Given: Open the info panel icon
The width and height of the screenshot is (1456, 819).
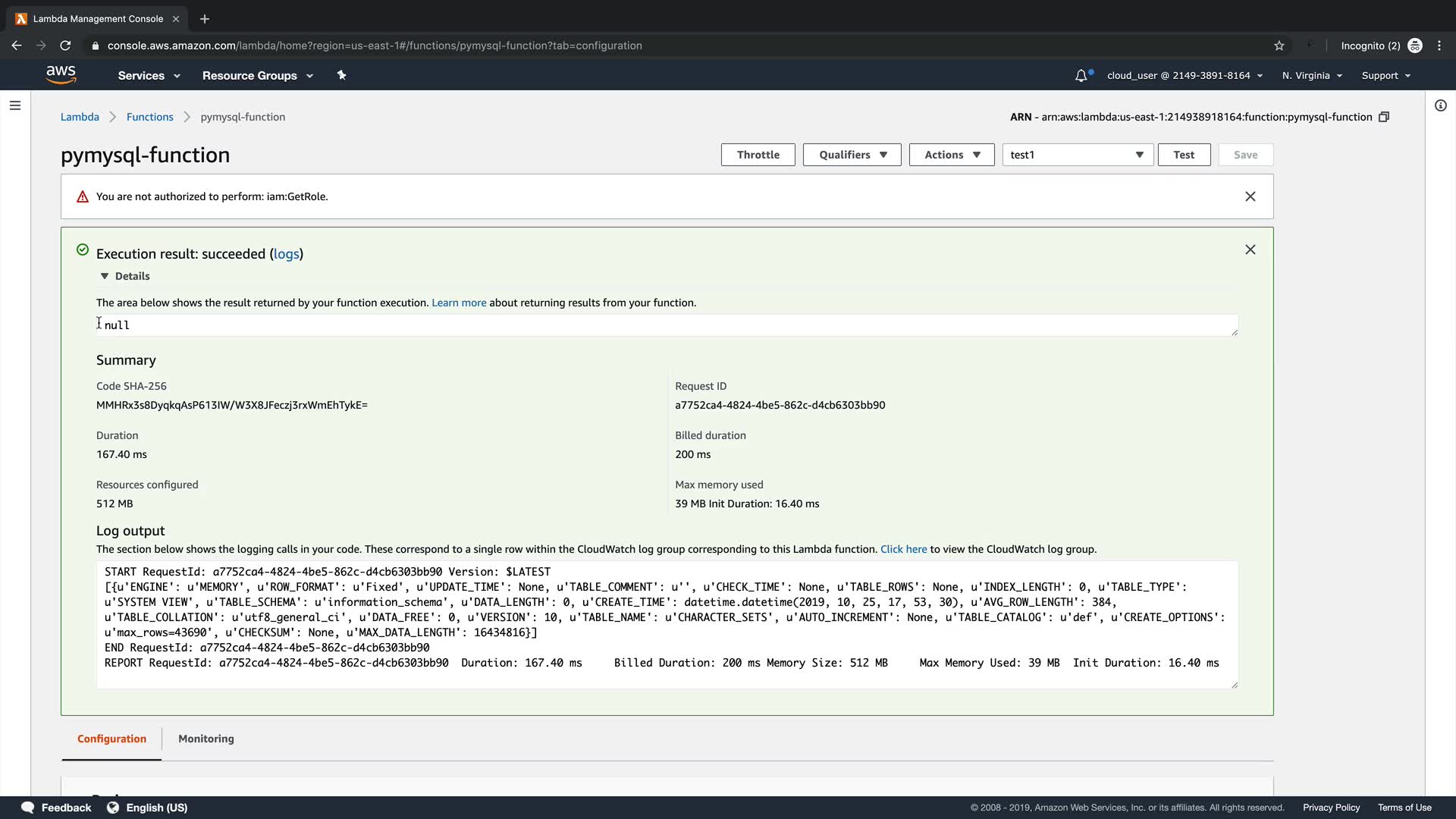Looking at the screenshot, I should click(x=1440, y=105).
